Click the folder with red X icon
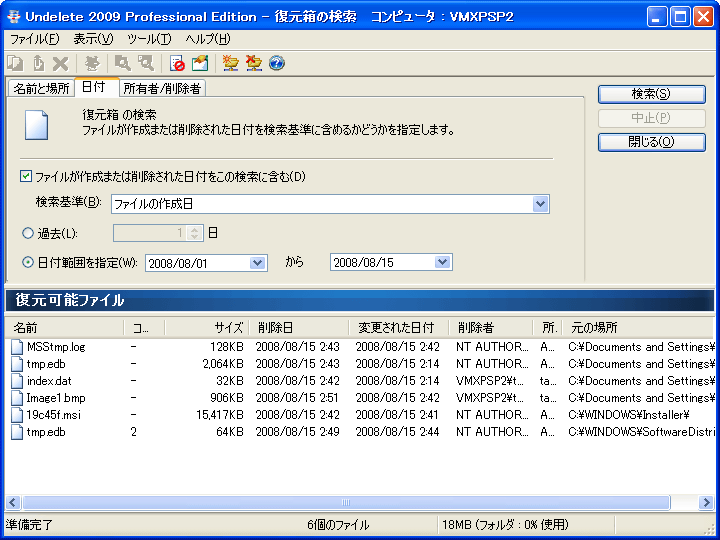 coord(253,63)
